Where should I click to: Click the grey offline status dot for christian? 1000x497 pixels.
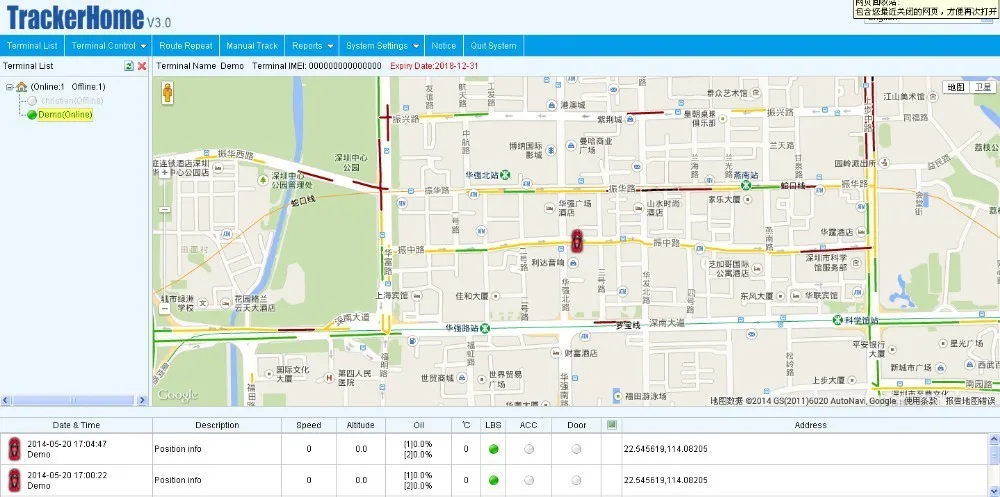[x=32, y=101]
